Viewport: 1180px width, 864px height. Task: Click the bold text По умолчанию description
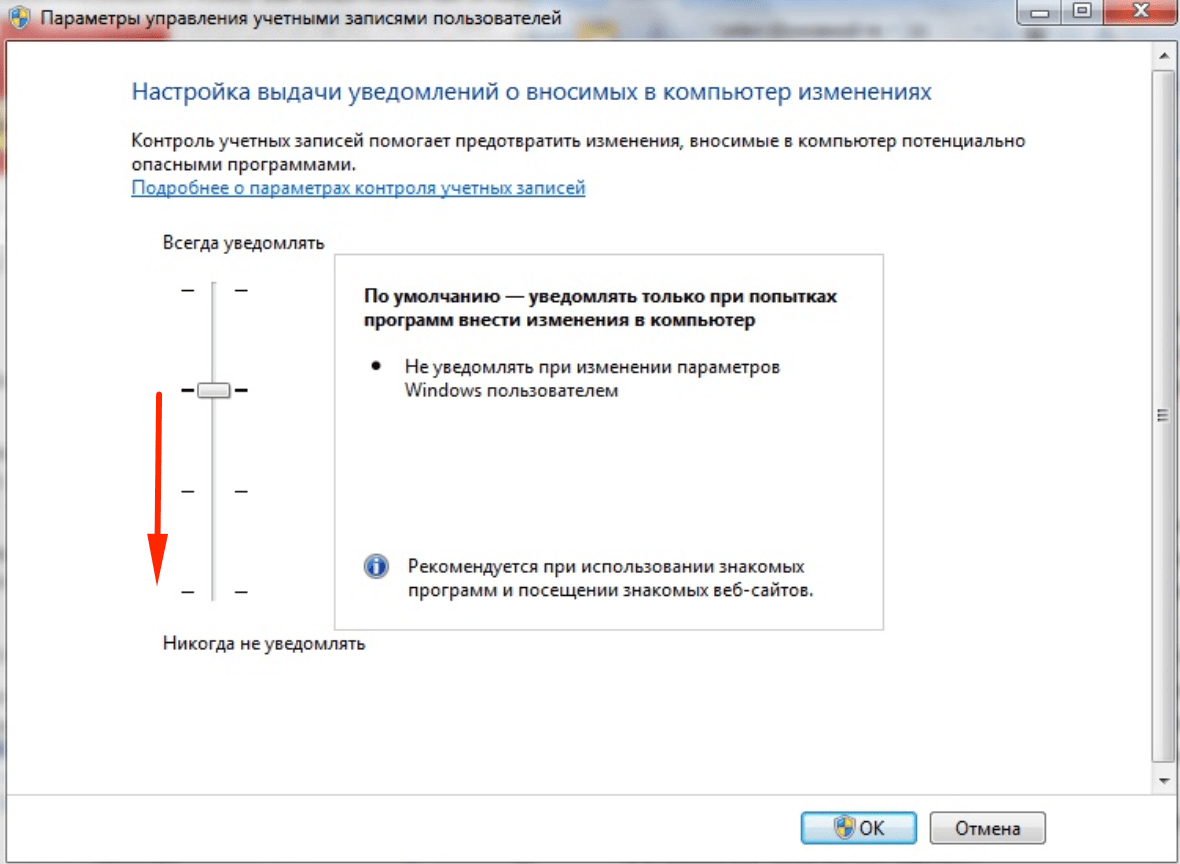600,308
